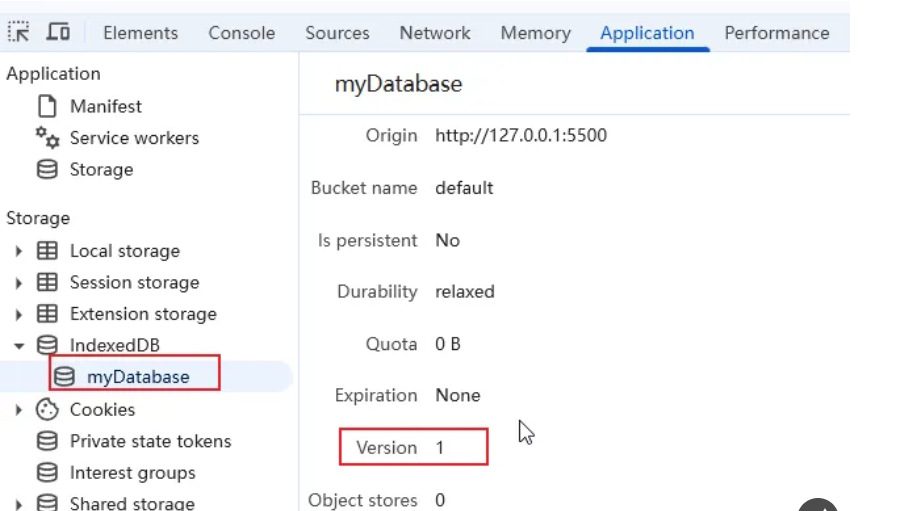Open the Performance tab

[776, 33]
